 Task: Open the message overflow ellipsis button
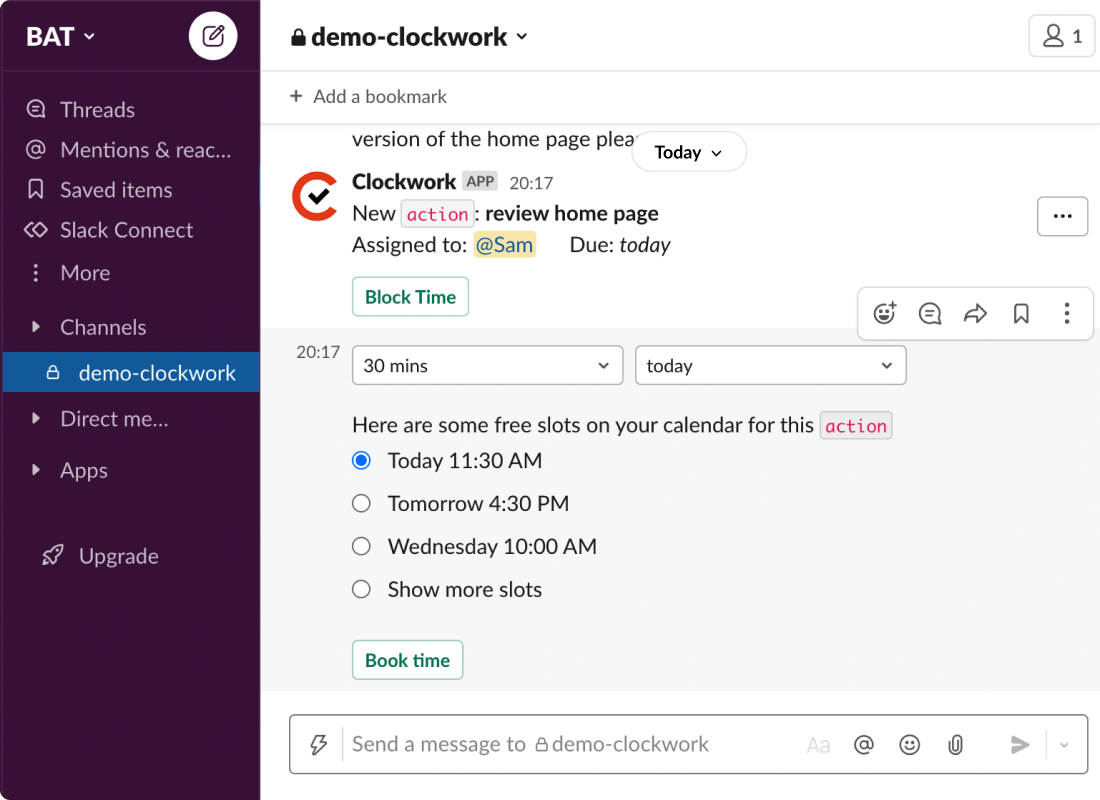pyautogui.click(x=1062, y=216)
